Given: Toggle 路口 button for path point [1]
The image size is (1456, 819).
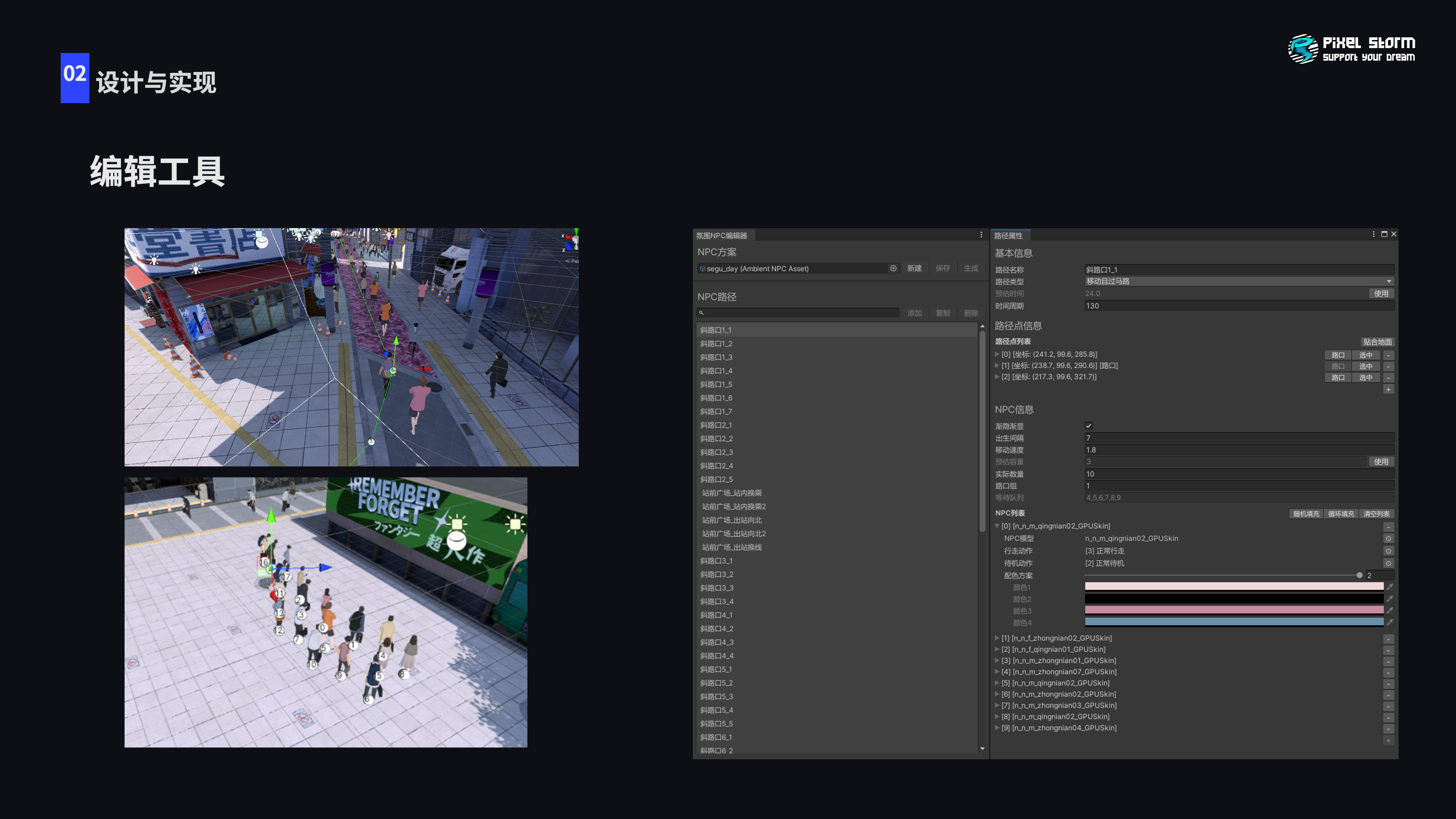Looking at the screenshot, I should [1337, 366].
